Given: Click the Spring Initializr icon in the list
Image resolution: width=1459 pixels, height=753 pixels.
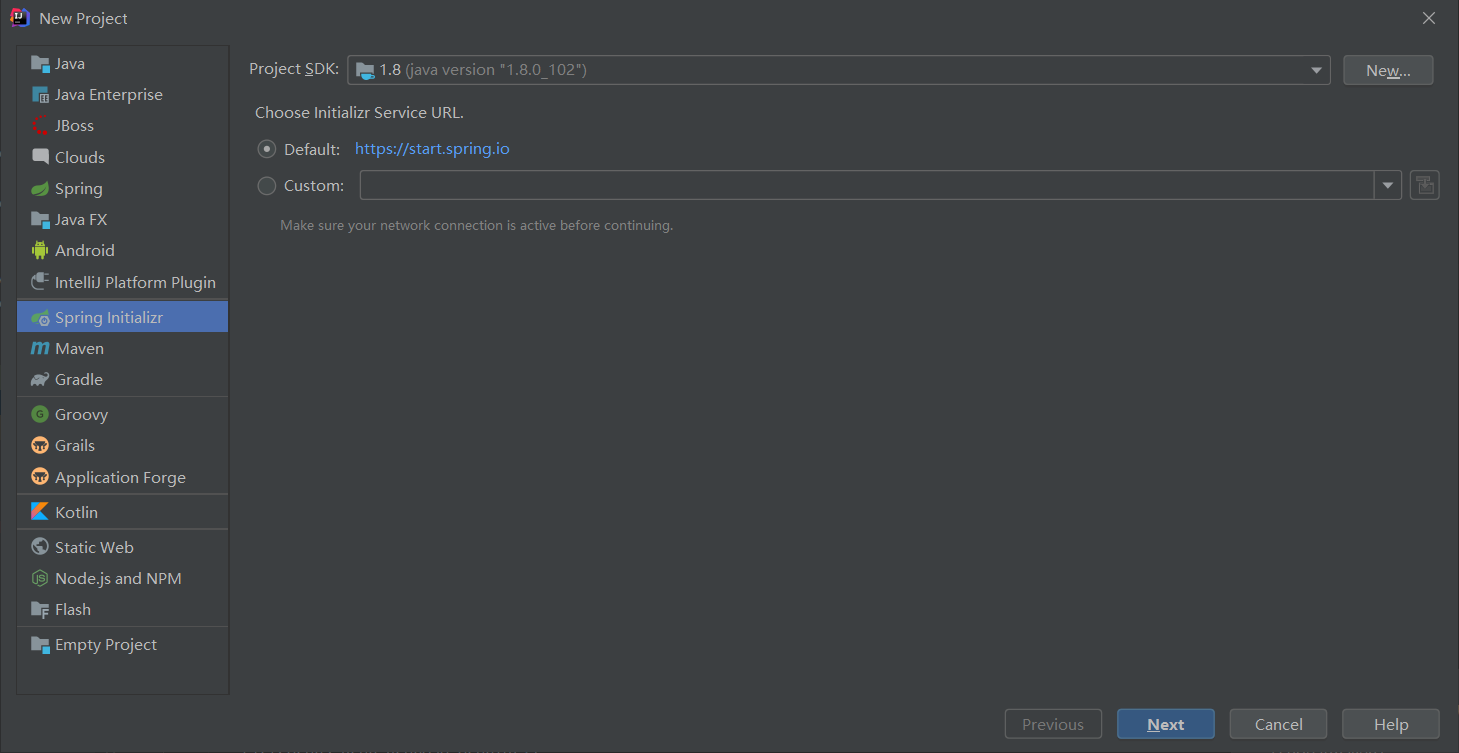Looking at the screenshot, I should click(x=40, y=318).
